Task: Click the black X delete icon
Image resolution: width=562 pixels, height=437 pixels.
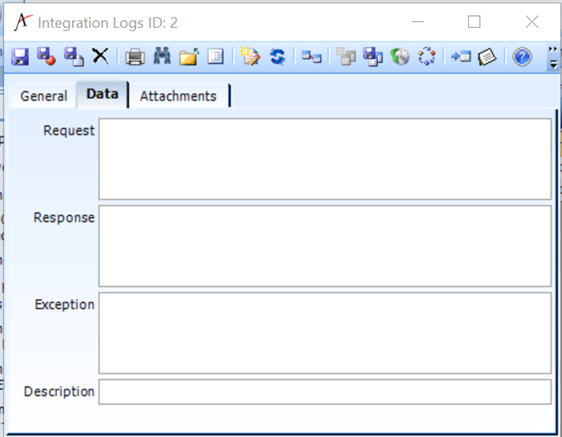Action: click(101, 56)
